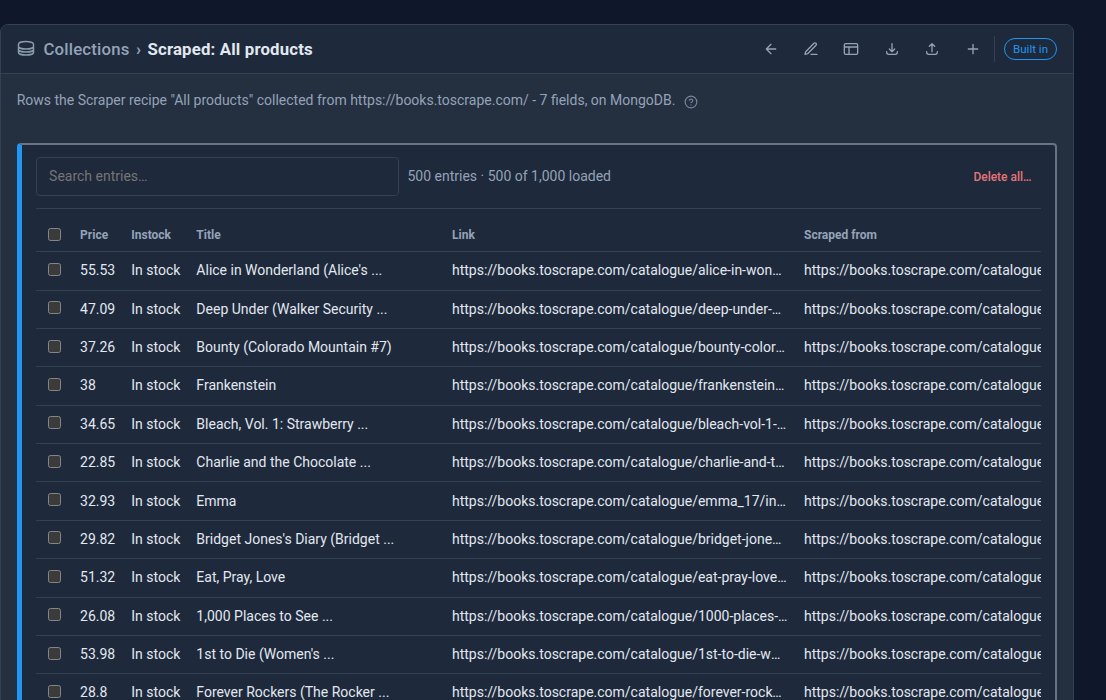This screenshot has width=1106, height=700.
Task: Select the Deep Under row checkbox
Action: 54,308
